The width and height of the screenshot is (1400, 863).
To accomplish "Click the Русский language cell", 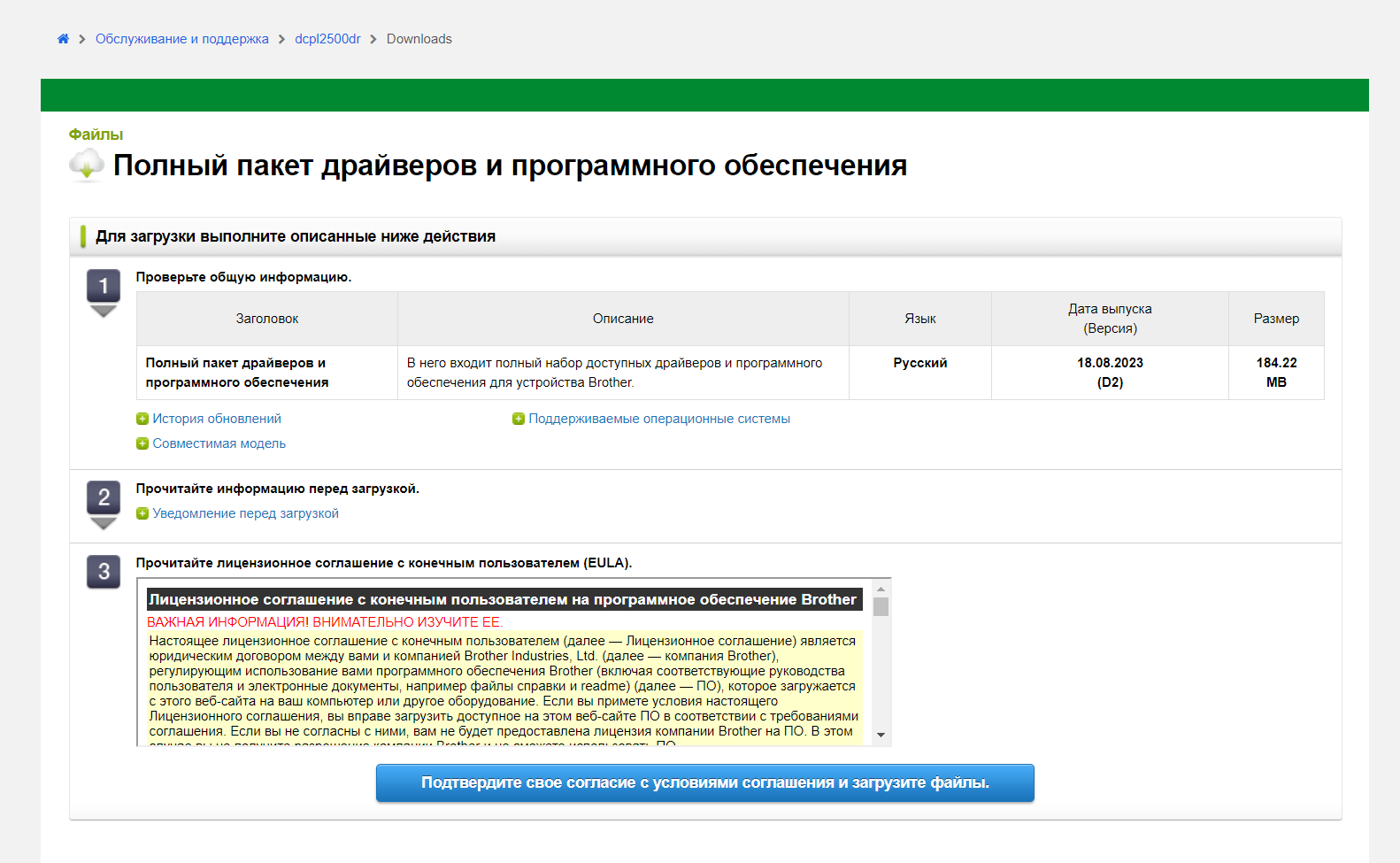I will (920, 373).
